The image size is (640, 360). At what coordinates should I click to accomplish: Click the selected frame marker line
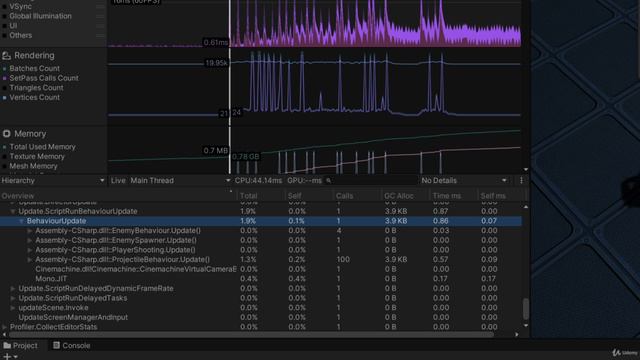pyautogui.click(x=230, y=87)
